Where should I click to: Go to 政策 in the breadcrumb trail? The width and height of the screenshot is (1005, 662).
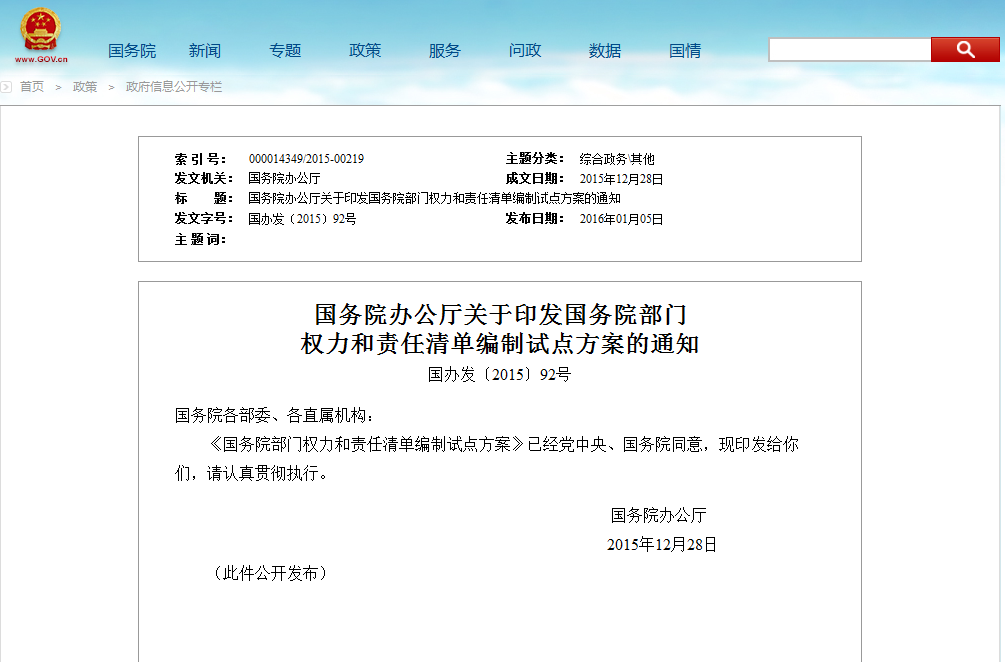pos(85,87)
